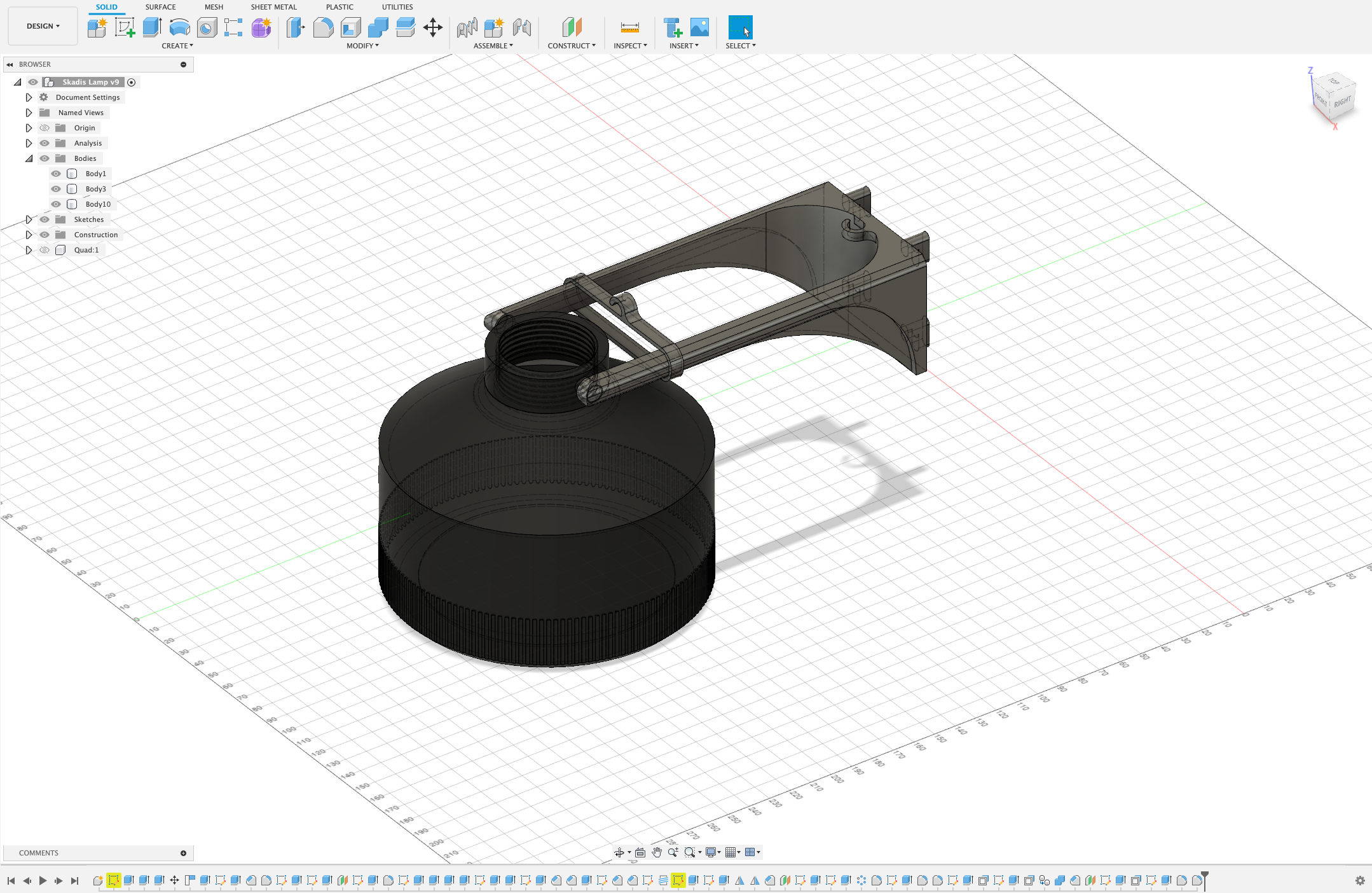
Task: Switch to the SURFACE tab
Action: click(160, 7)
